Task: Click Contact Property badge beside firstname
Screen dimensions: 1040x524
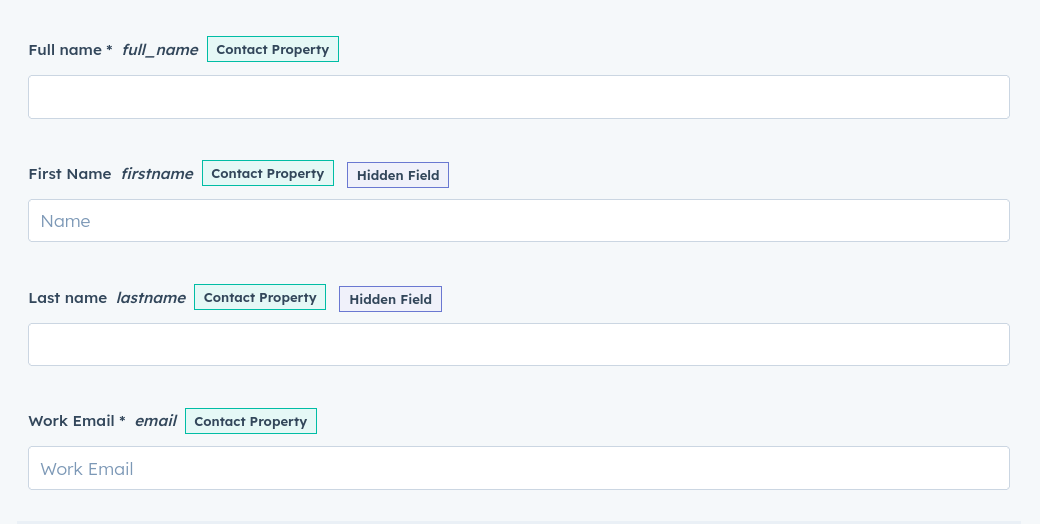Action: (x=268, y=173)
